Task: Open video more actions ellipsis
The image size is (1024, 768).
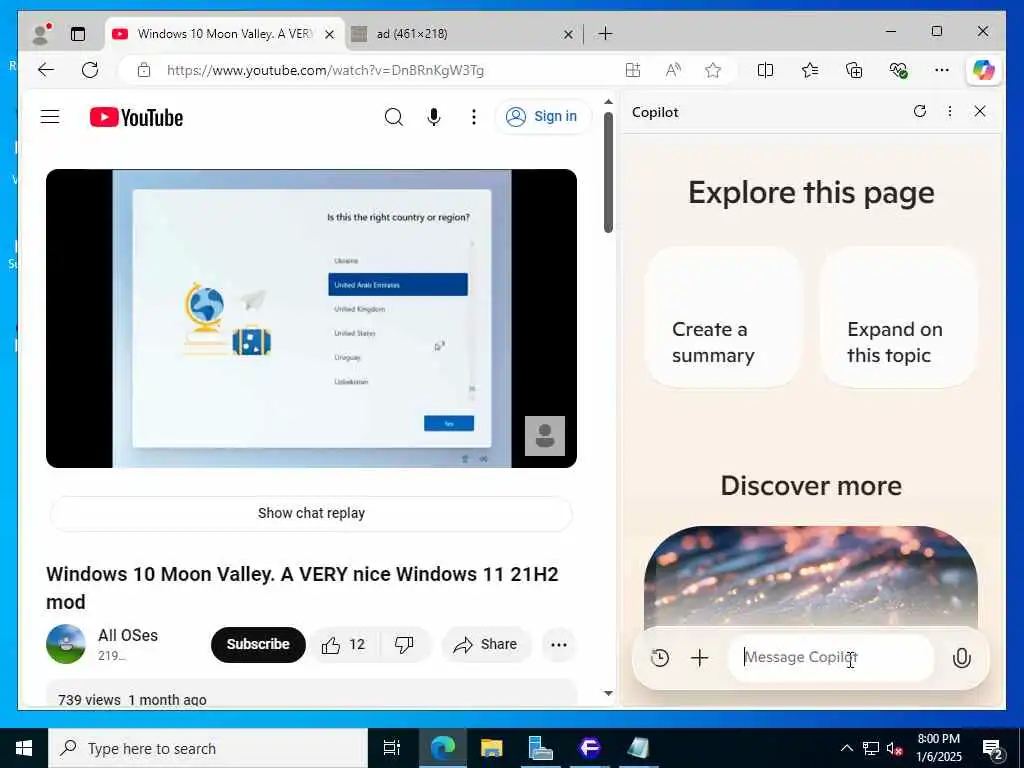Action: click(559, 645)
